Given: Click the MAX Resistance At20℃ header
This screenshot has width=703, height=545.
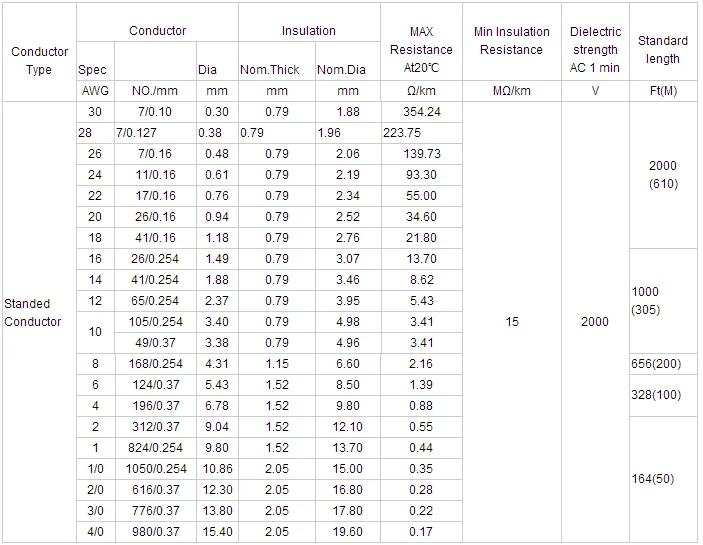Looking at the screenshot, I should [421, 50].
